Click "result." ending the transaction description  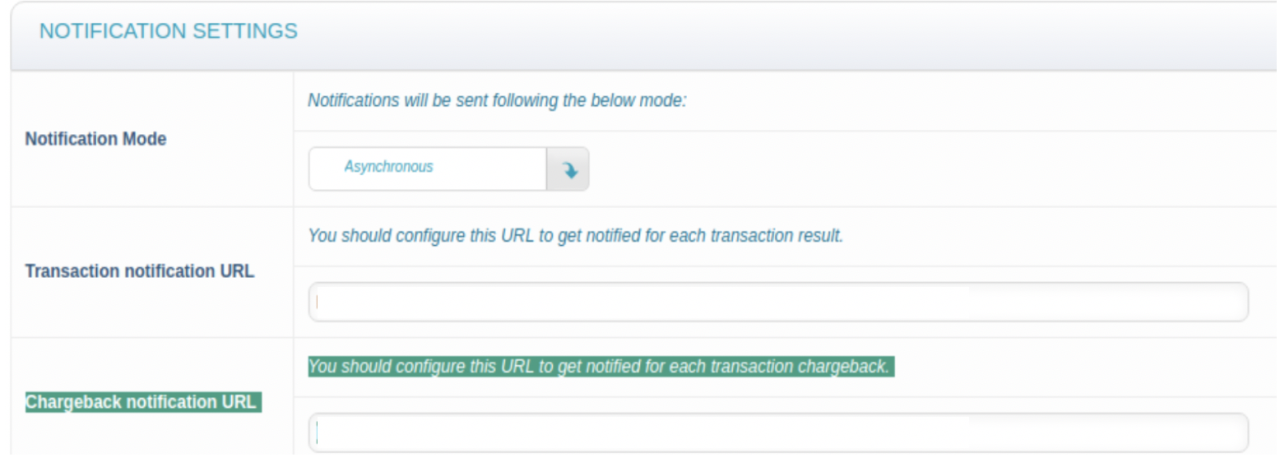822,236
